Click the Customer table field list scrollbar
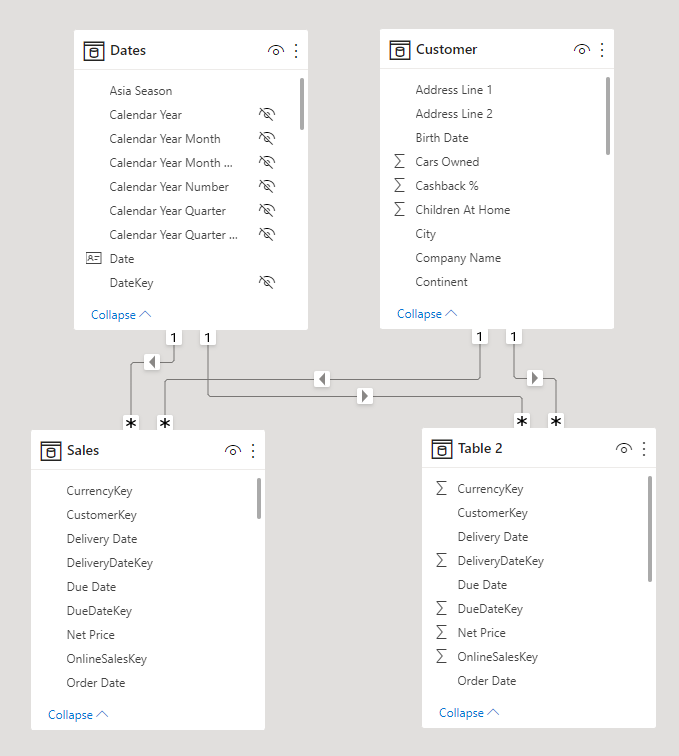The image size is (679, 756). [x=608, y=116]
